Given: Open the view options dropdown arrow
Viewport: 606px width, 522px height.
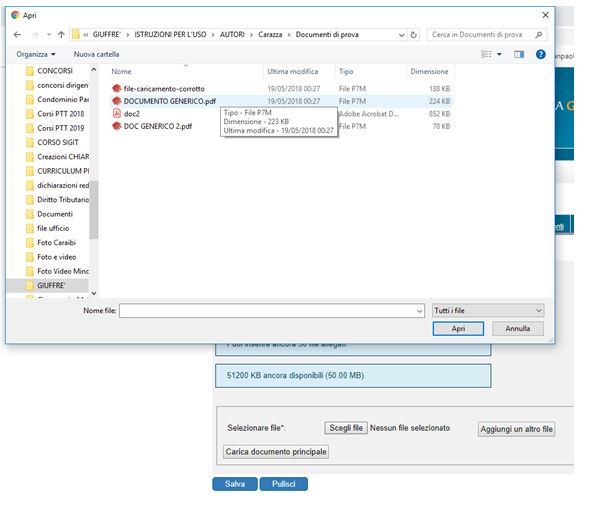Looking at the screenshot, I should 501,54.
